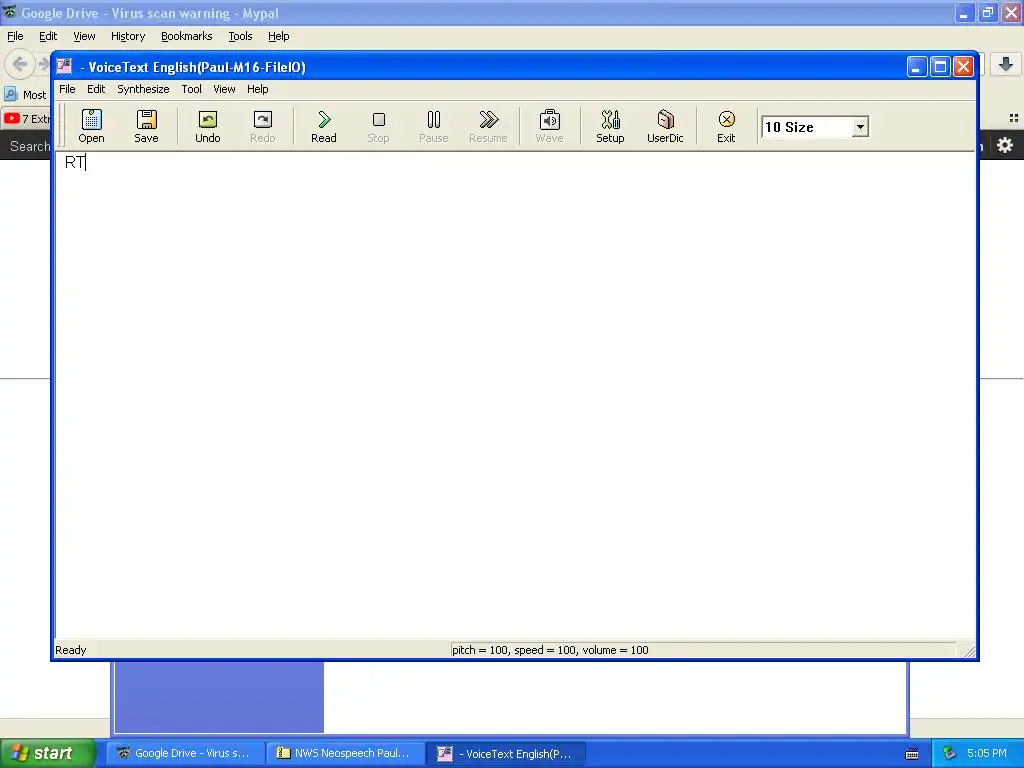
Task: Open the Mypal browser Bookmarks menu
Action: pyautogui.click(x=187, y=36)
